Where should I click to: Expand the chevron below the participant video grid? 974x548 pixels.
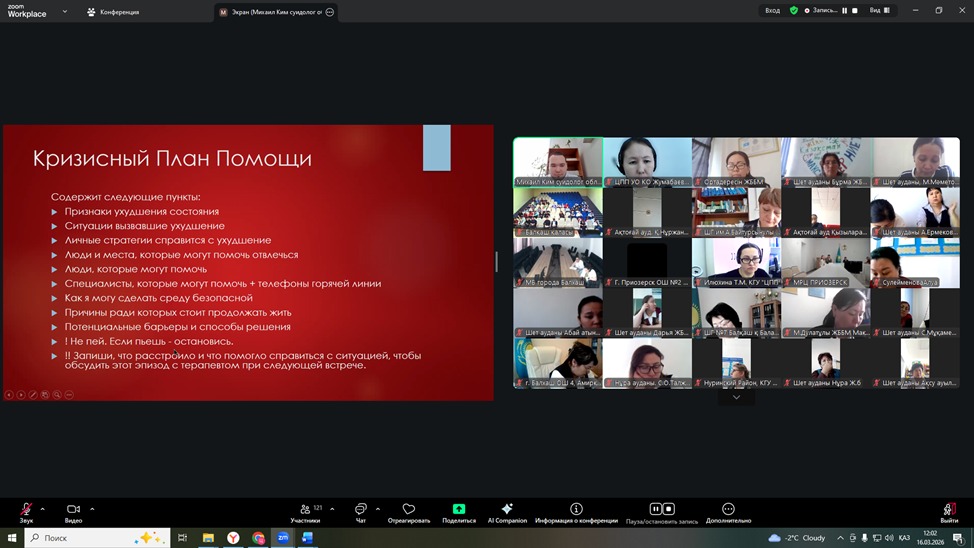tap(736, 397)
